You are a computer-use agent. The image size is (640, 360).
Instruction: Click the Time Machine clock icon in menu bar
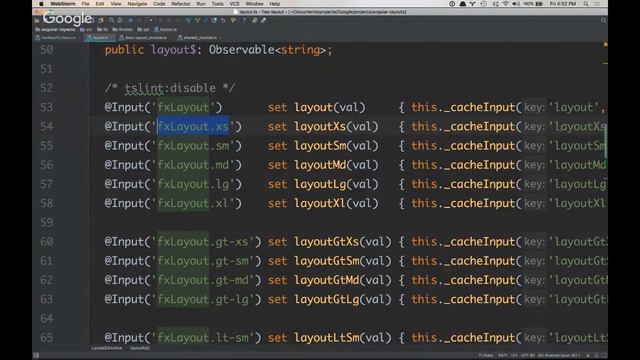[x=484, y=4]
